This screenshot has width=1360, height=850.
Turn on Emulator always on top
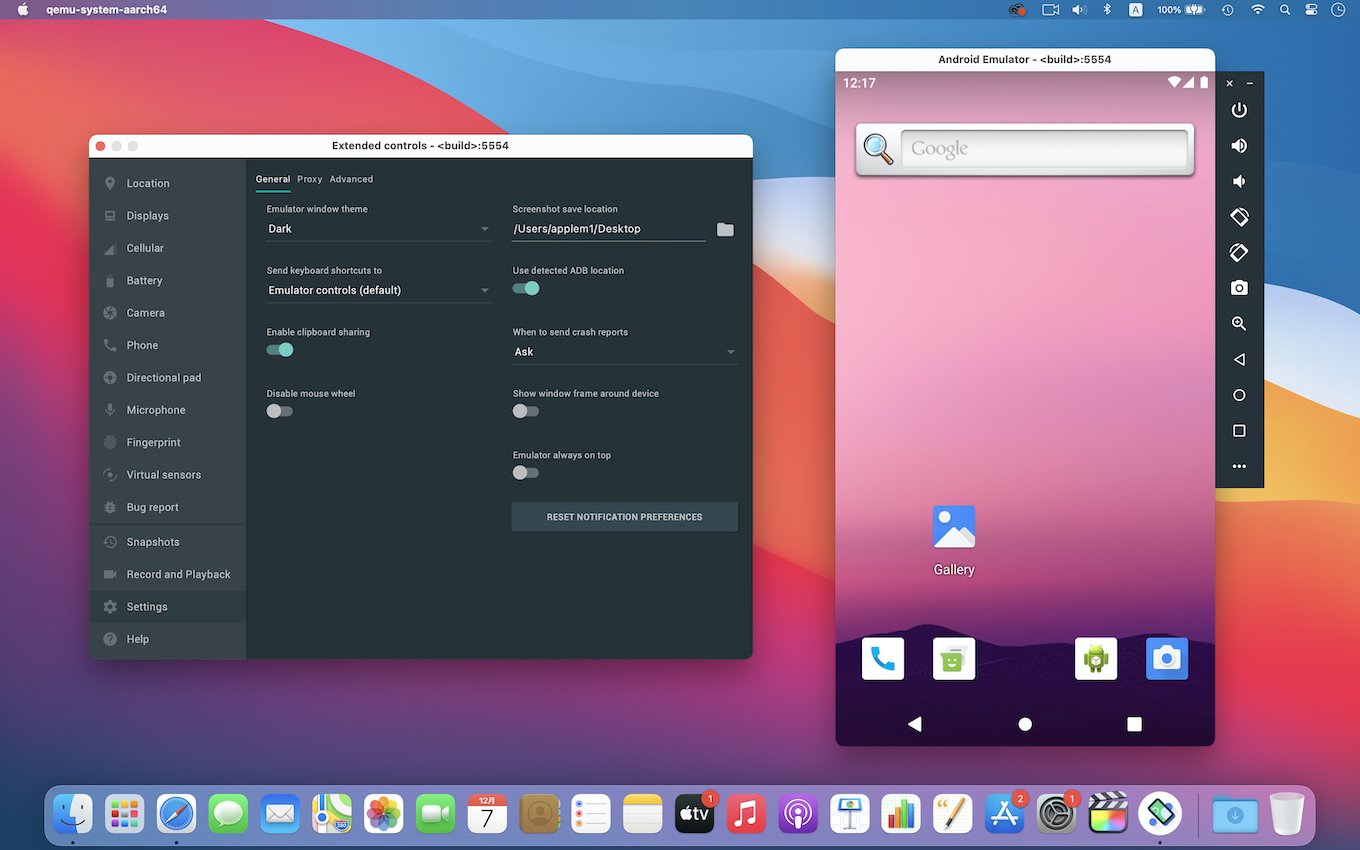(x=526, y=473)
